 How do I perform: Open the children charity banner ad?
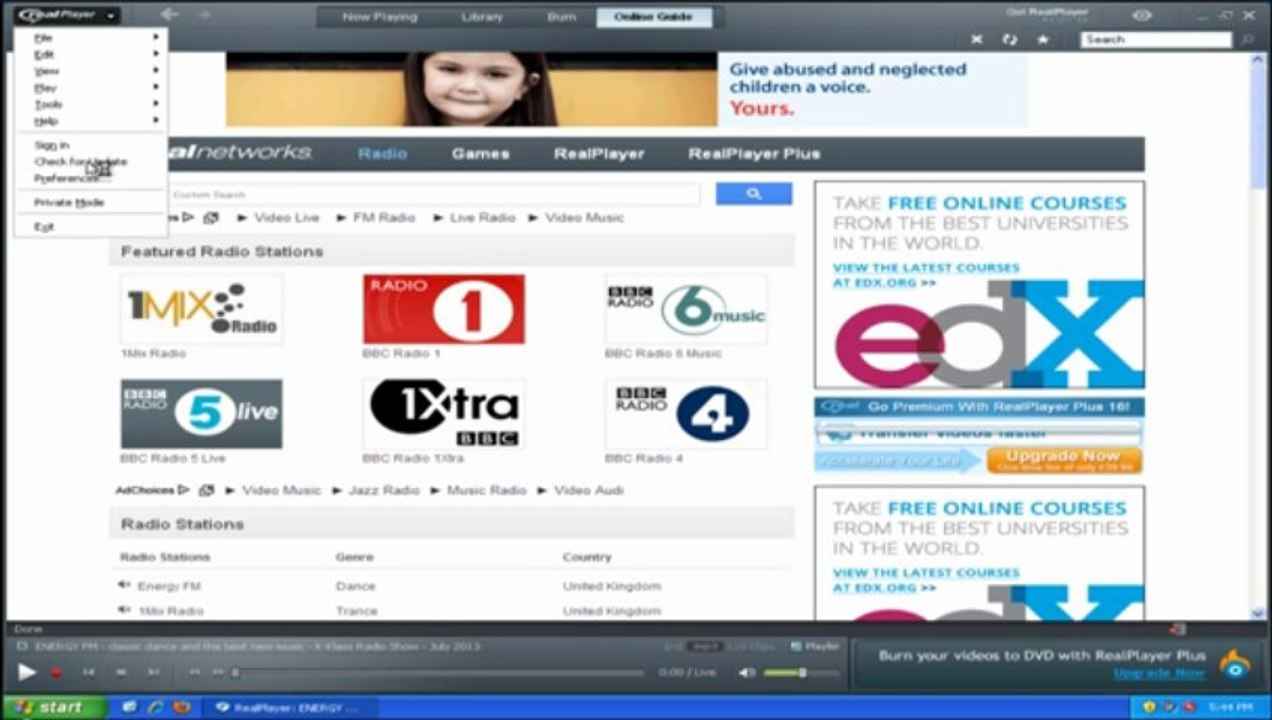click(x=626, y=89)
